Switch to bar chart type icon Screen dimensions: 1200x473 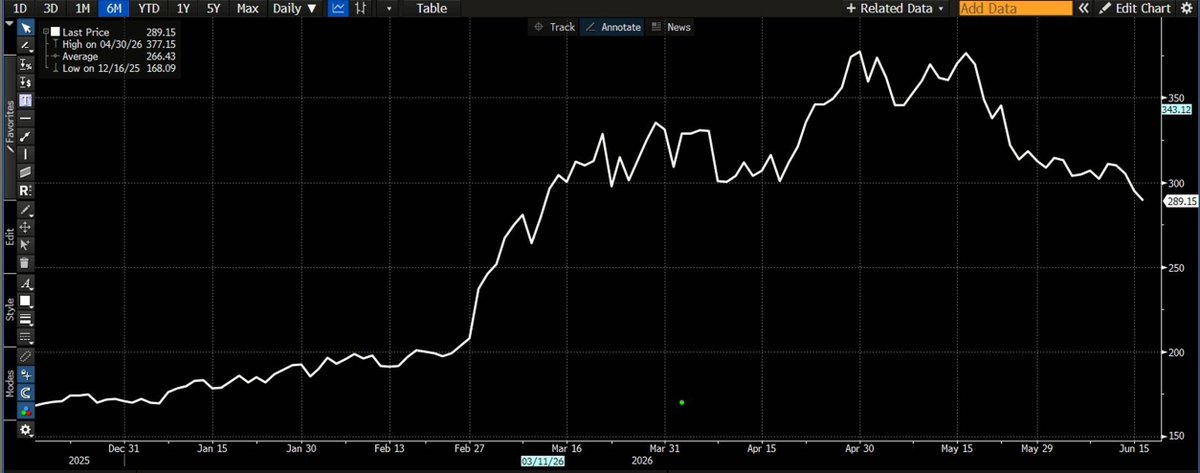[x=361, y=8]
